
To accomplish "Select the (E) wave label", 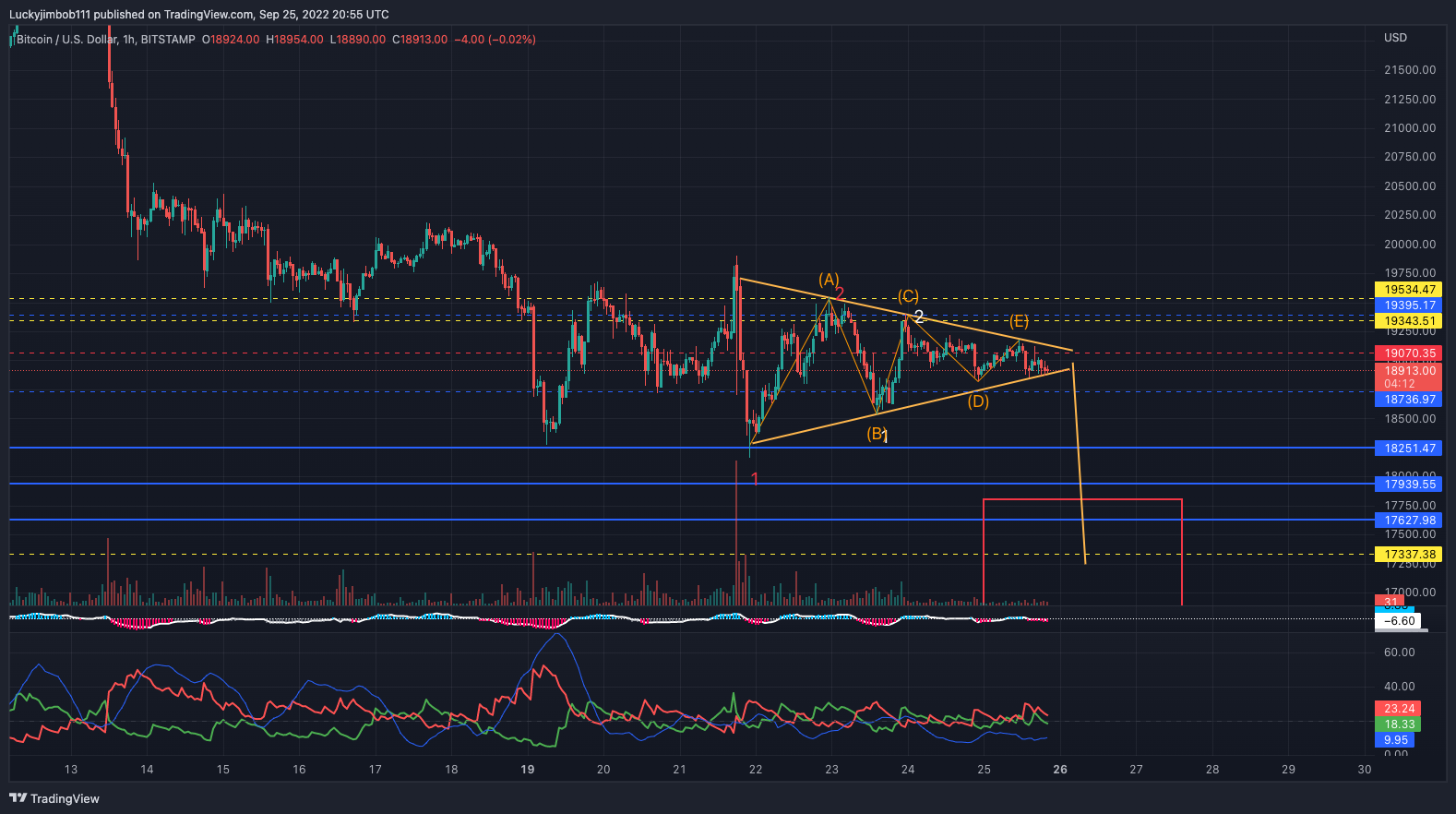I will point(1019,321).
